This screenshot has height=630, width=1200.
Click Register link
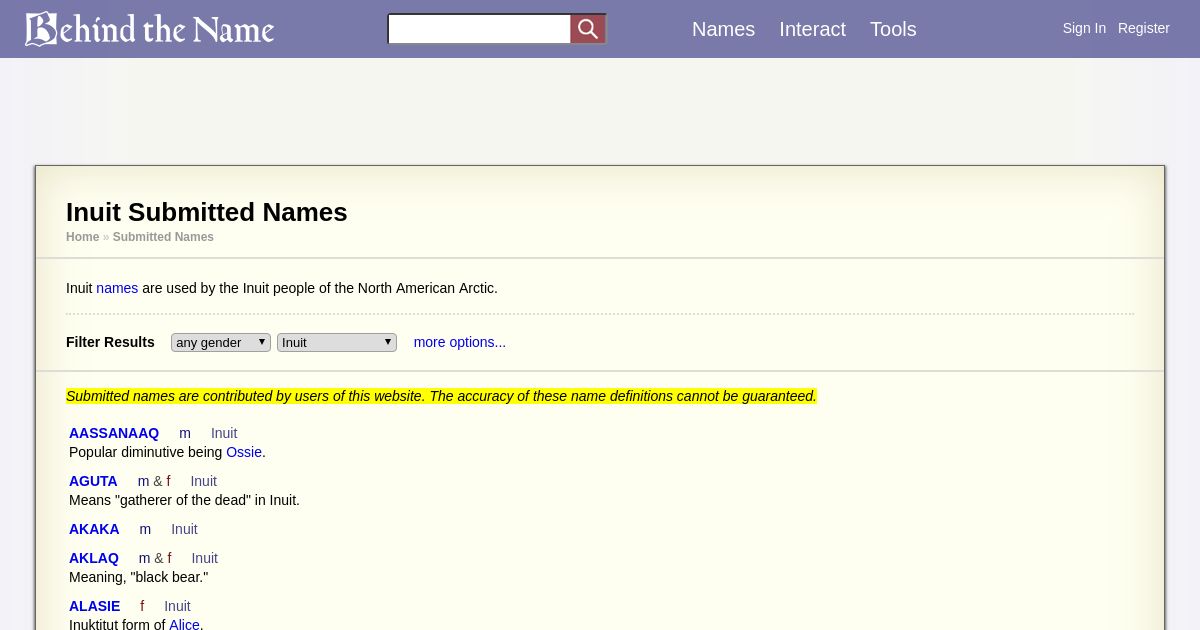pos(1143,28)
